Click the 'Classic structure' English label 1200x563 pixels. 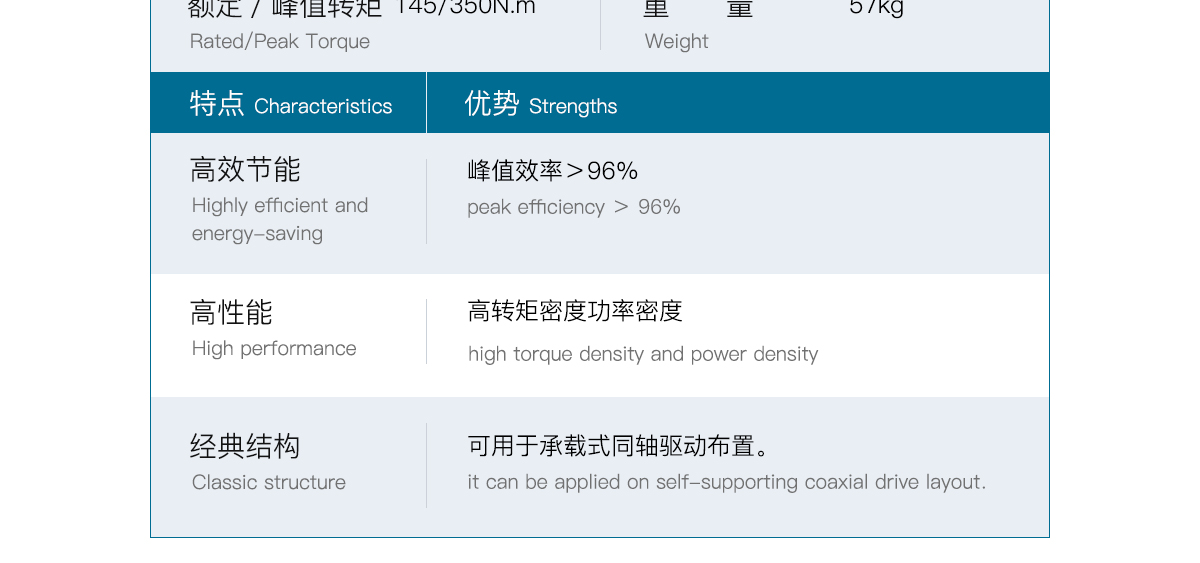coord(269,483)
